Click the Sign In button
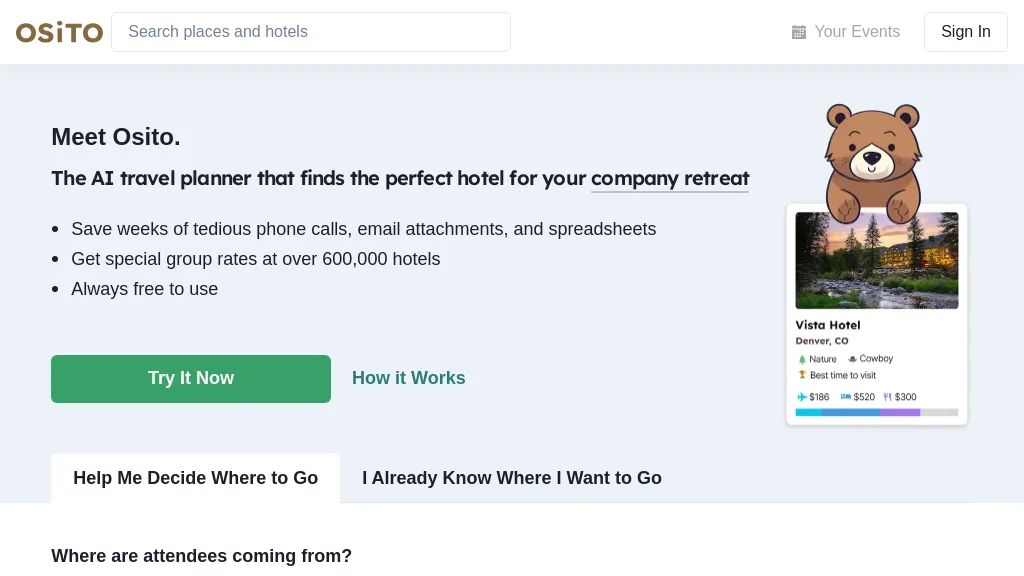 tap(965, 31)
